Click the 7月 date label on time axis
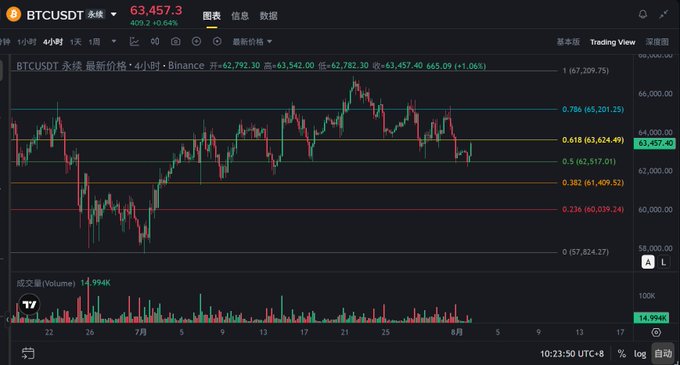The image size is (680, 365). coord(141,332)
